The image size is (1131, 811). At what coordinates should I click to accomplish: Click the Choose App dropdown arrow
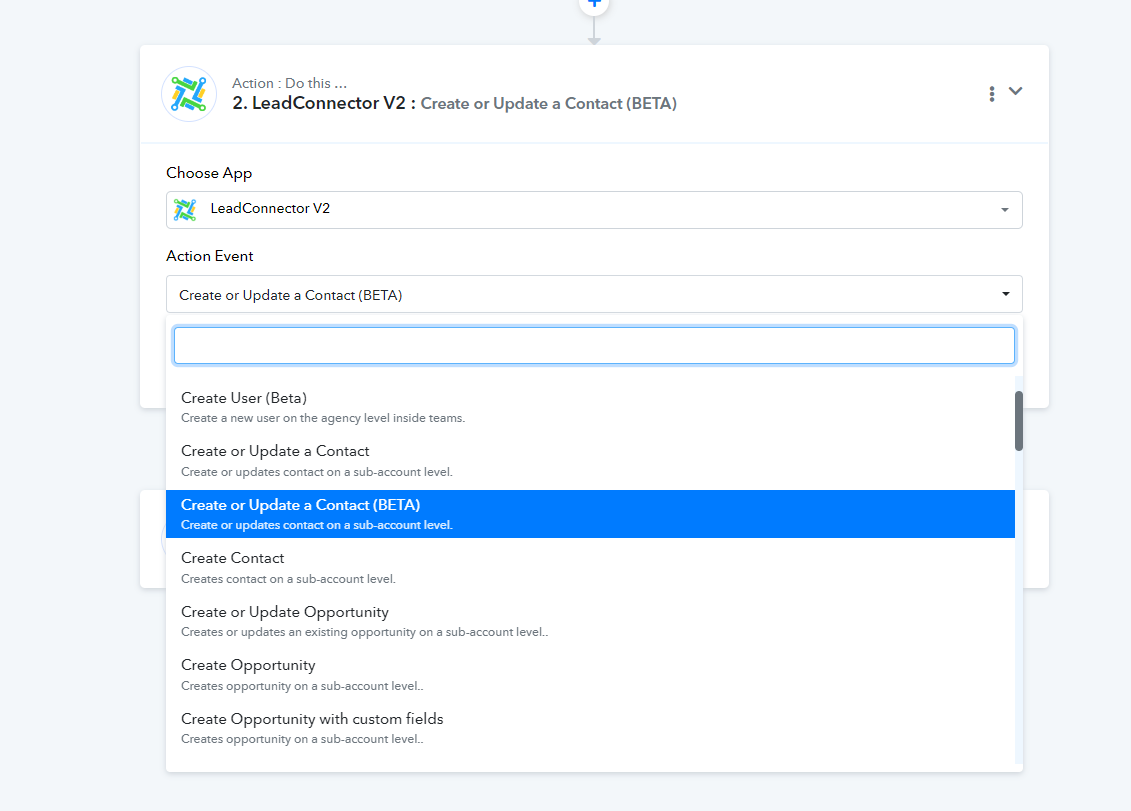pos(1005,210)
